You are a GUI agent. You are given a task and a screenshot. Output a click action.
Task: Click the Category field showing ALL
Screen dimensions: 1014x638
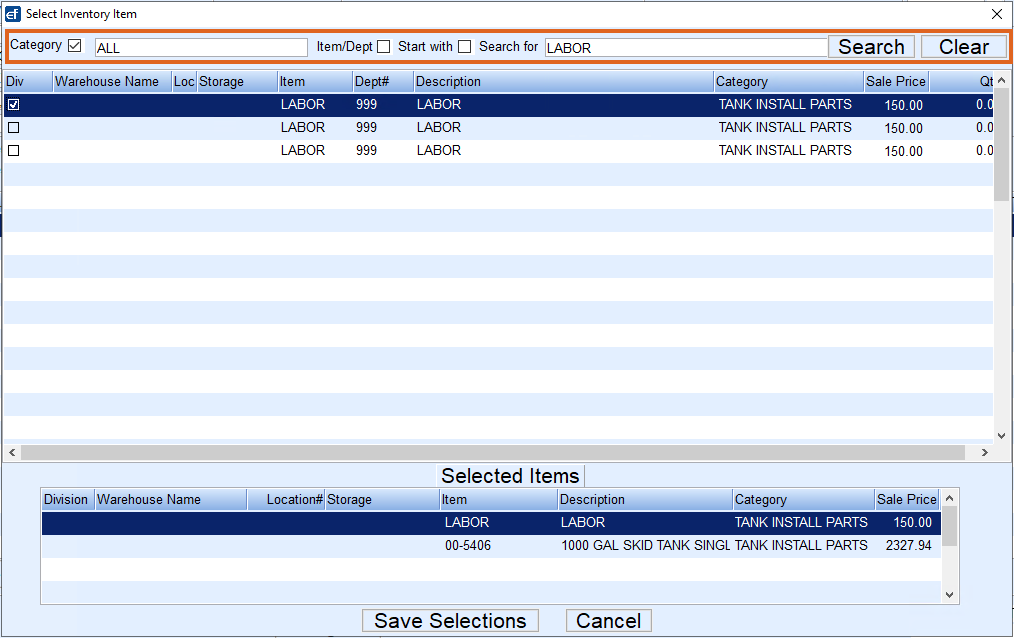[201, 47]
